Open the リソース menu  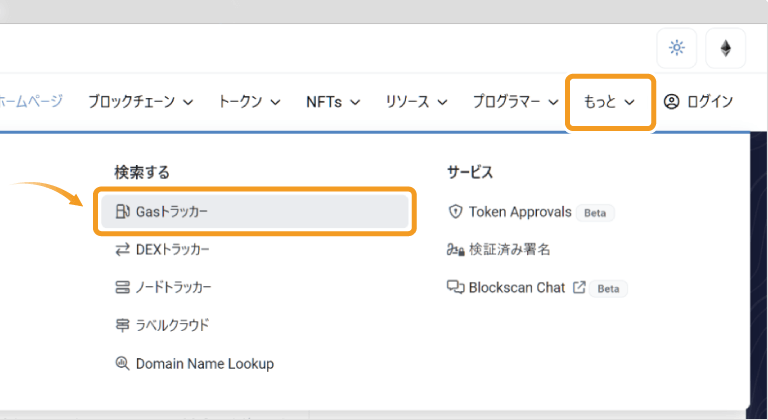point(416,101)
